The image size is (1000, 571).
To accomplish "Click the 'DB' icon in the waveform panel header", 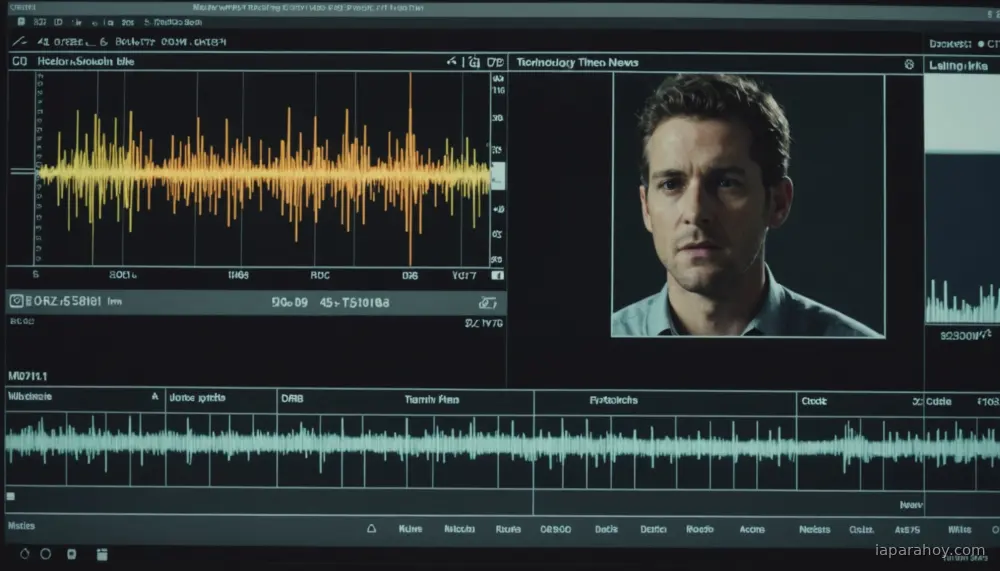I will pyautogui.click(x=495, y=62).
